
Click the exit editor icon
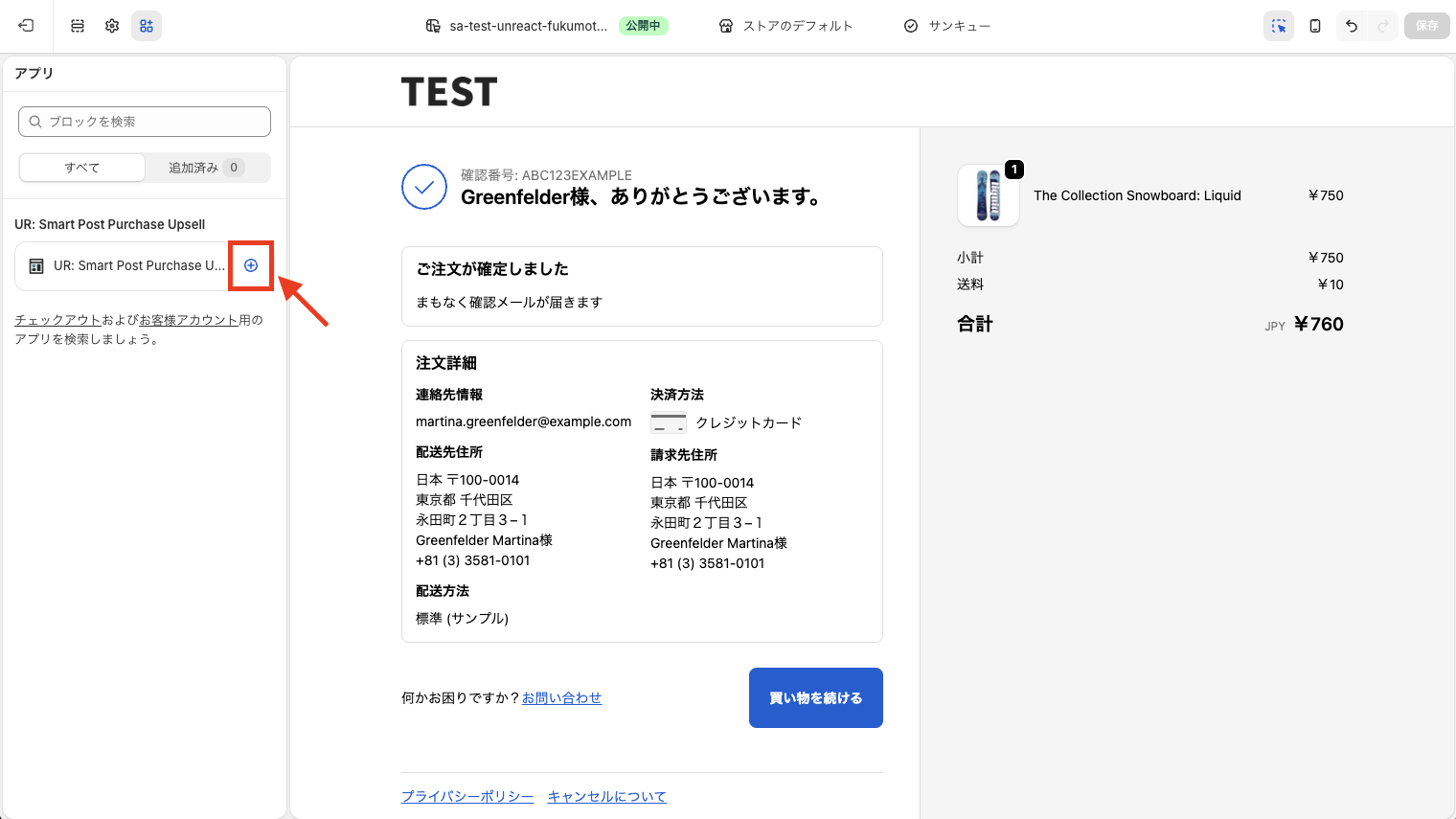click(26, 26)
